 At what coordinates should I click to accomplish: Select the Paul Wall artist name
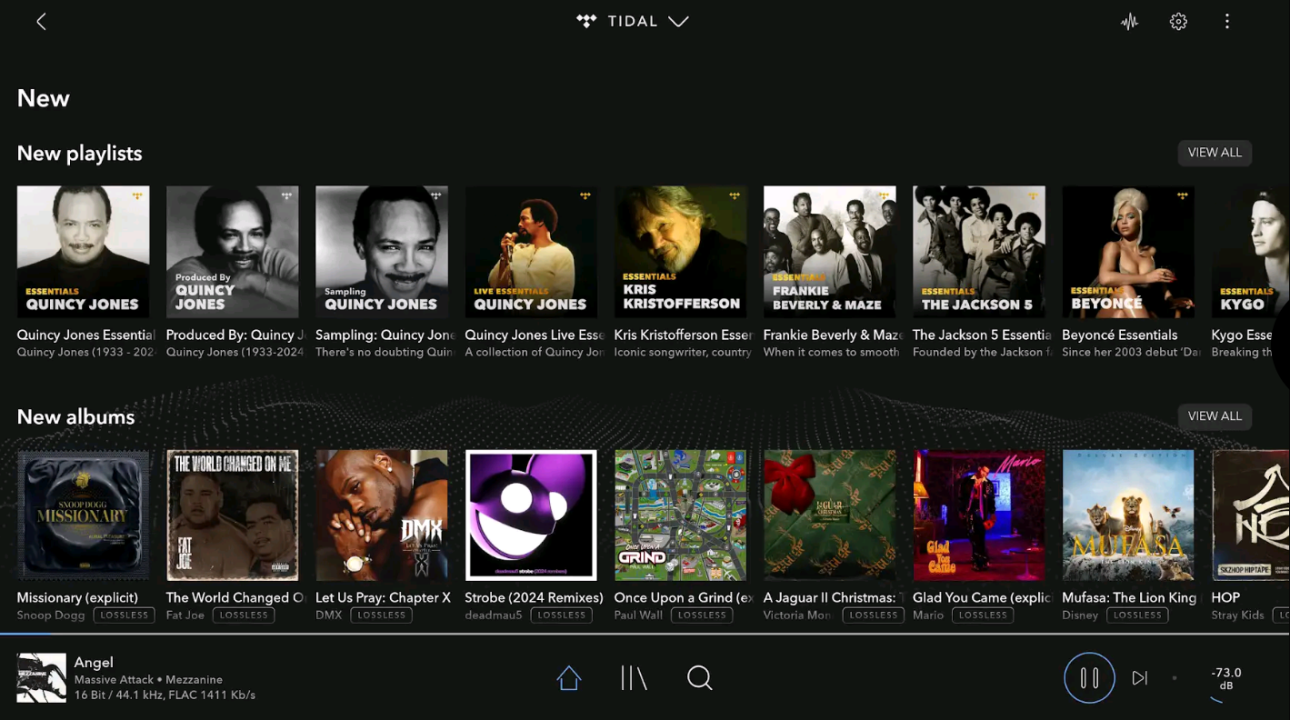(638, 616)
